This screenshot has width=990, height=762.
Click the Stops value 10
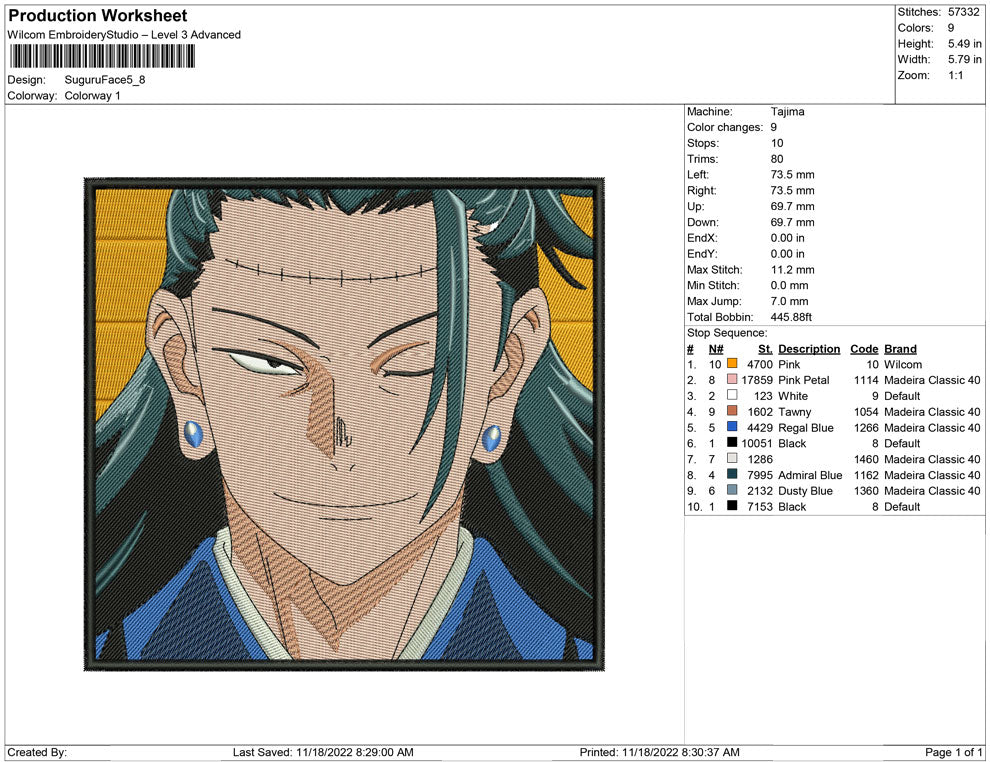pyautogui.click(x=777, y=143)
